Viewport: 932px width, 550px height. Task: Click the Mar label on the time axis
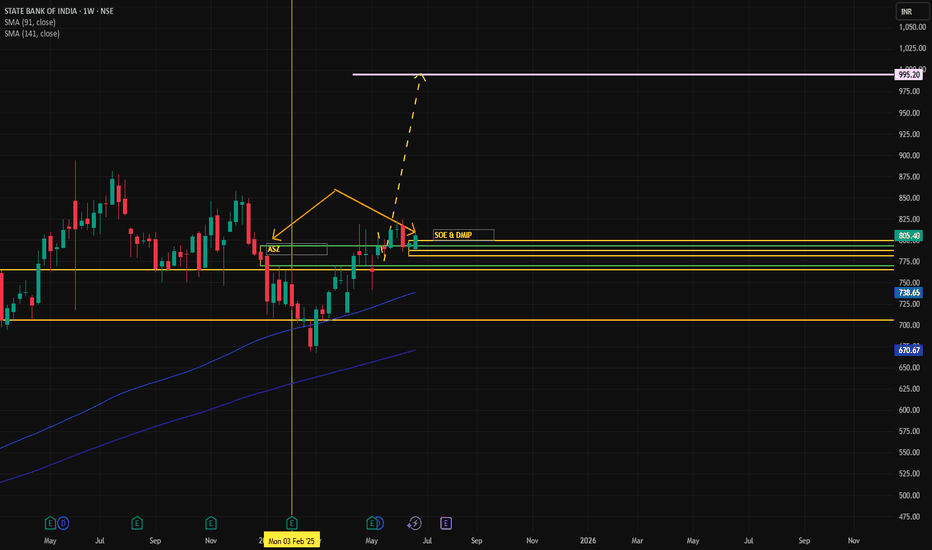[637, 540]
